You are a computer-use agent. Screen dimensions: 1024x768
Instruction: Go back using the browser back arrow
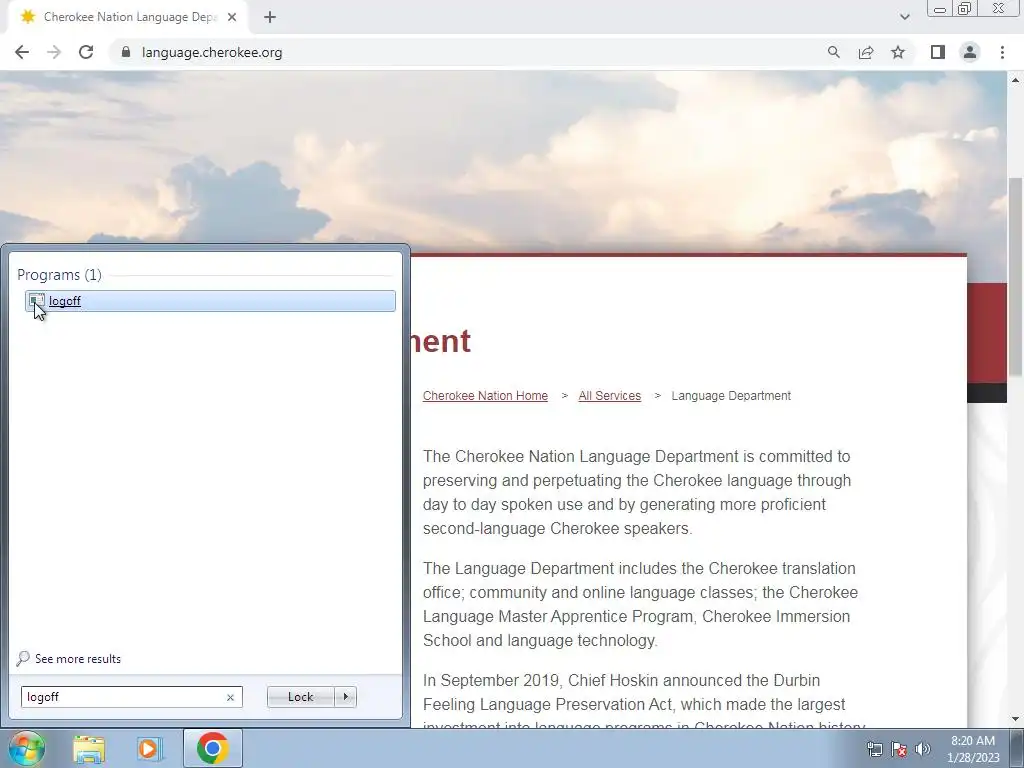point(22,52)
